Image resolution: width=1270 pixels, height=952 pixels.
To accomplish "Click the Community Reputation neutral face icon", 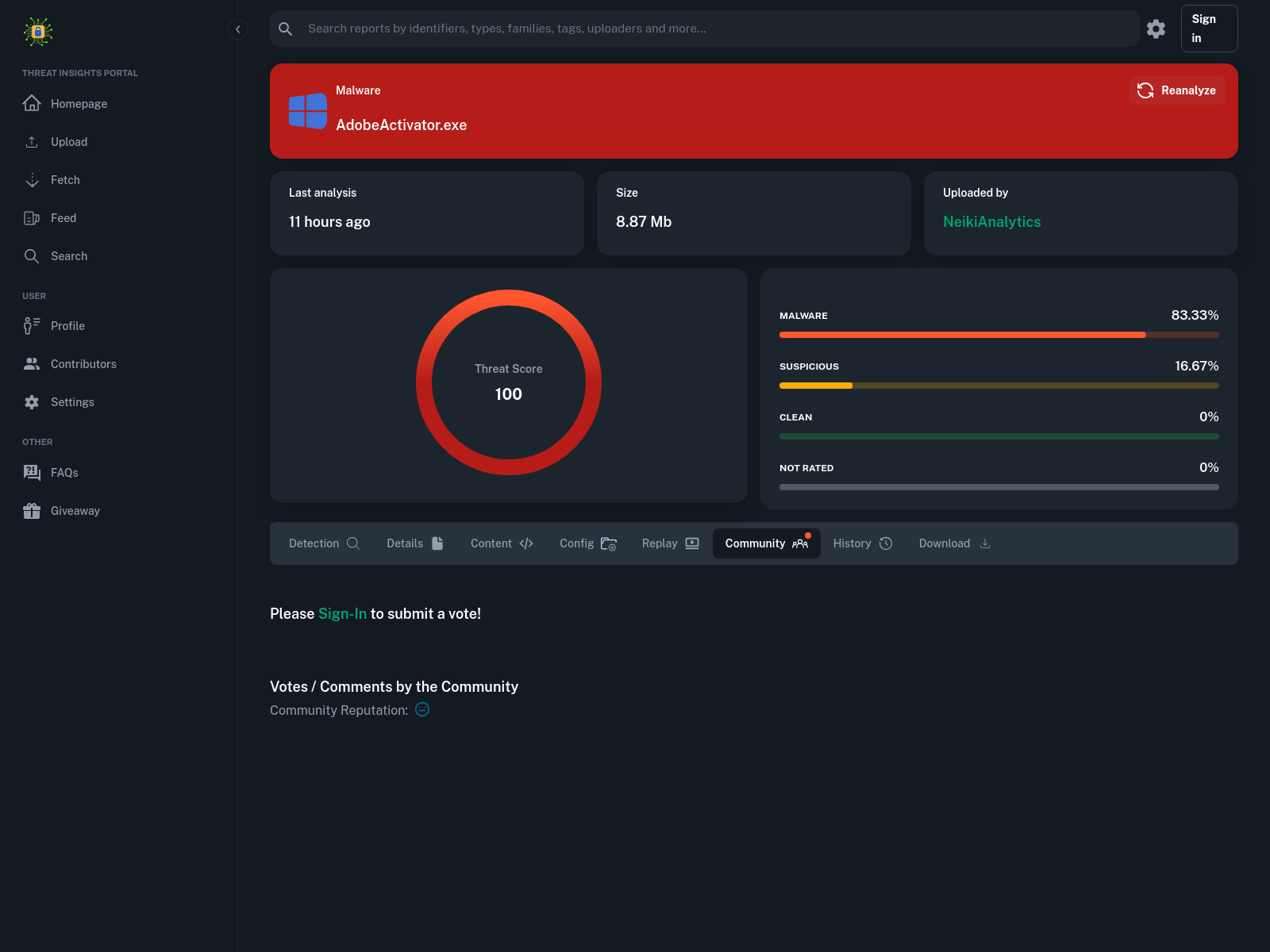I will [x=422, y=709].
